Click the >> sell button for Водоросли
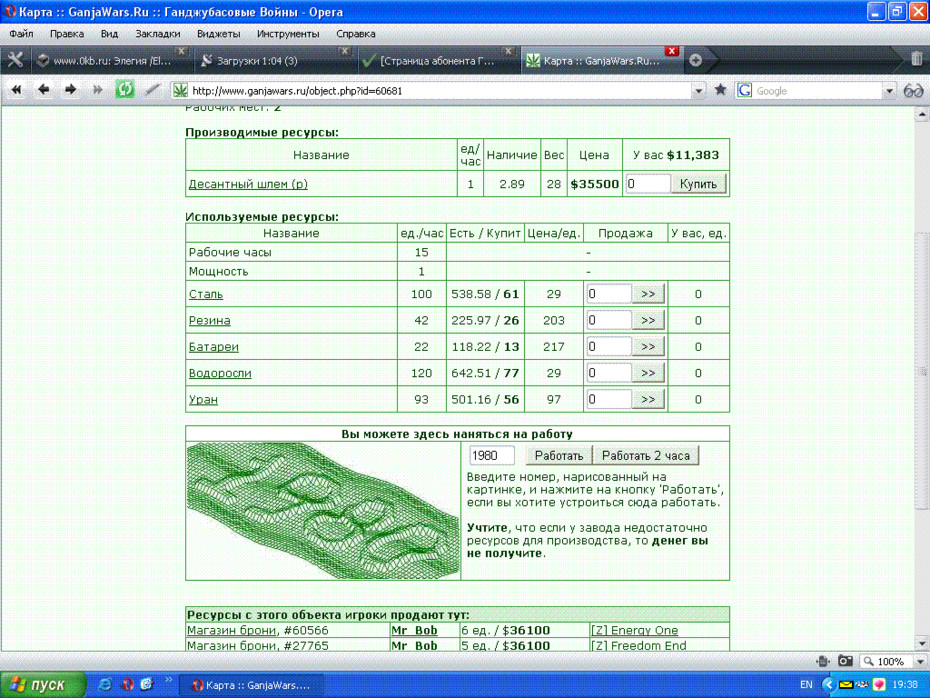Viewport: 930px width, 698px height. [x=648, y=373]
